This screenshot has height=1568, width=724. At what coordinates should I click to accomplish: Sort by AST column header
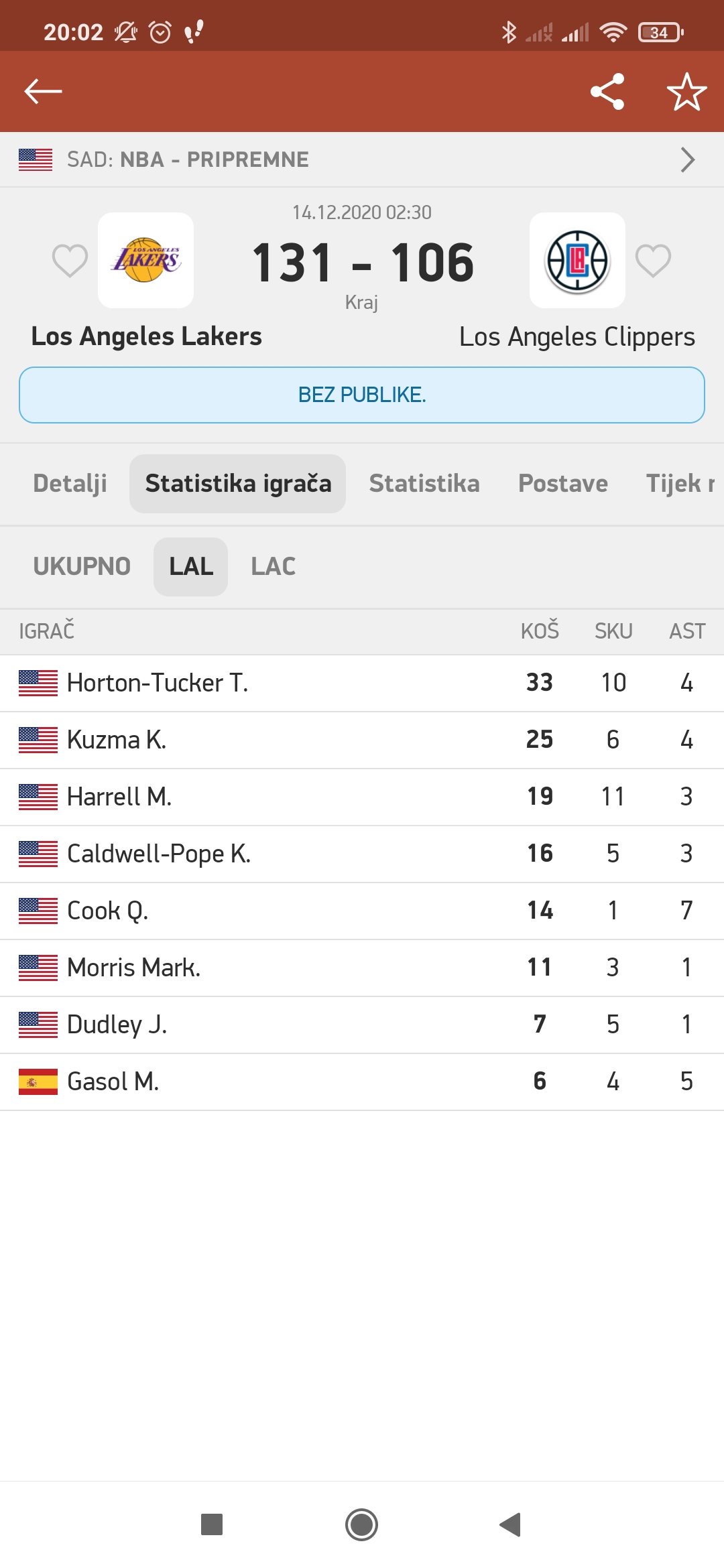pyautogui.click(x=687, y=631)
